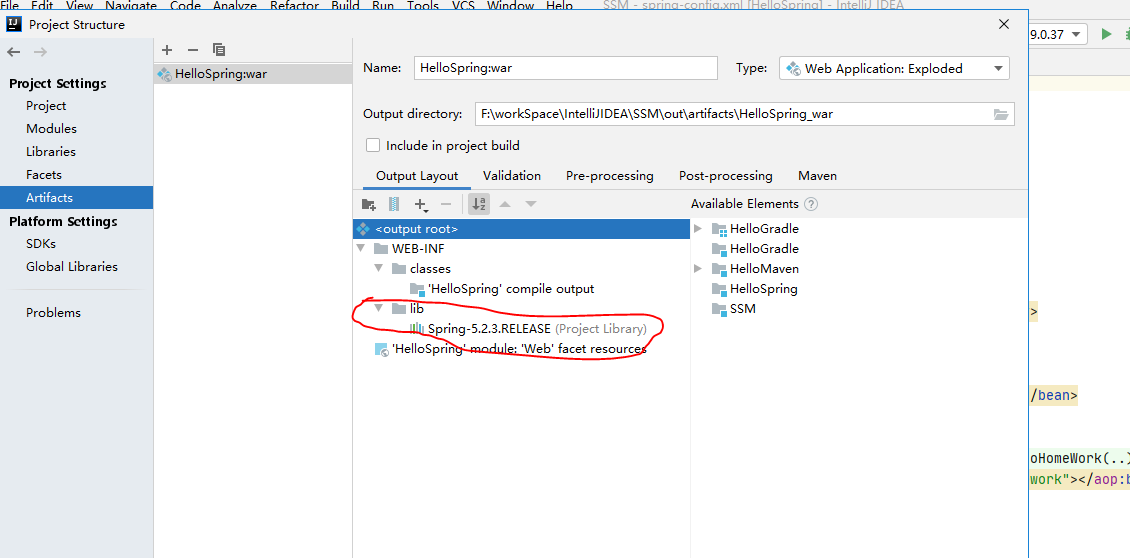Open the Maven tab
Screen dimensions: 1130x558
click(x=817, y=176)
